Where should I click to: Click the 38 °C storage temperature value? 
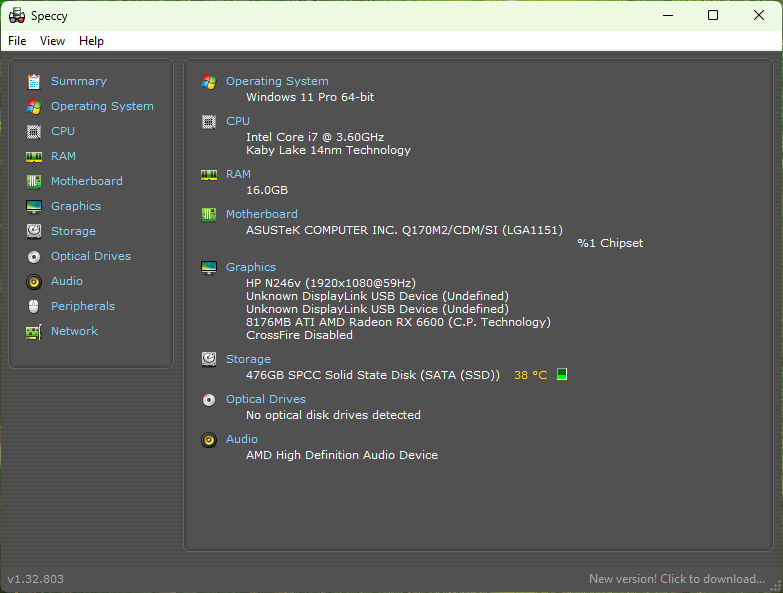(x=530, y=375)
